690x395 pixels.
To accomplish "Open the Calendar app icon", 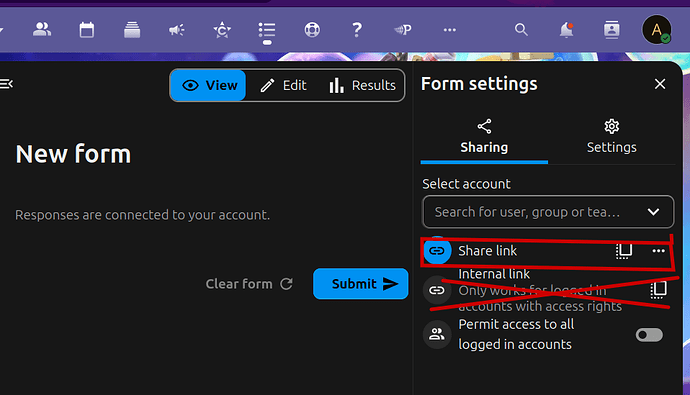I will (x=87, y=30).
